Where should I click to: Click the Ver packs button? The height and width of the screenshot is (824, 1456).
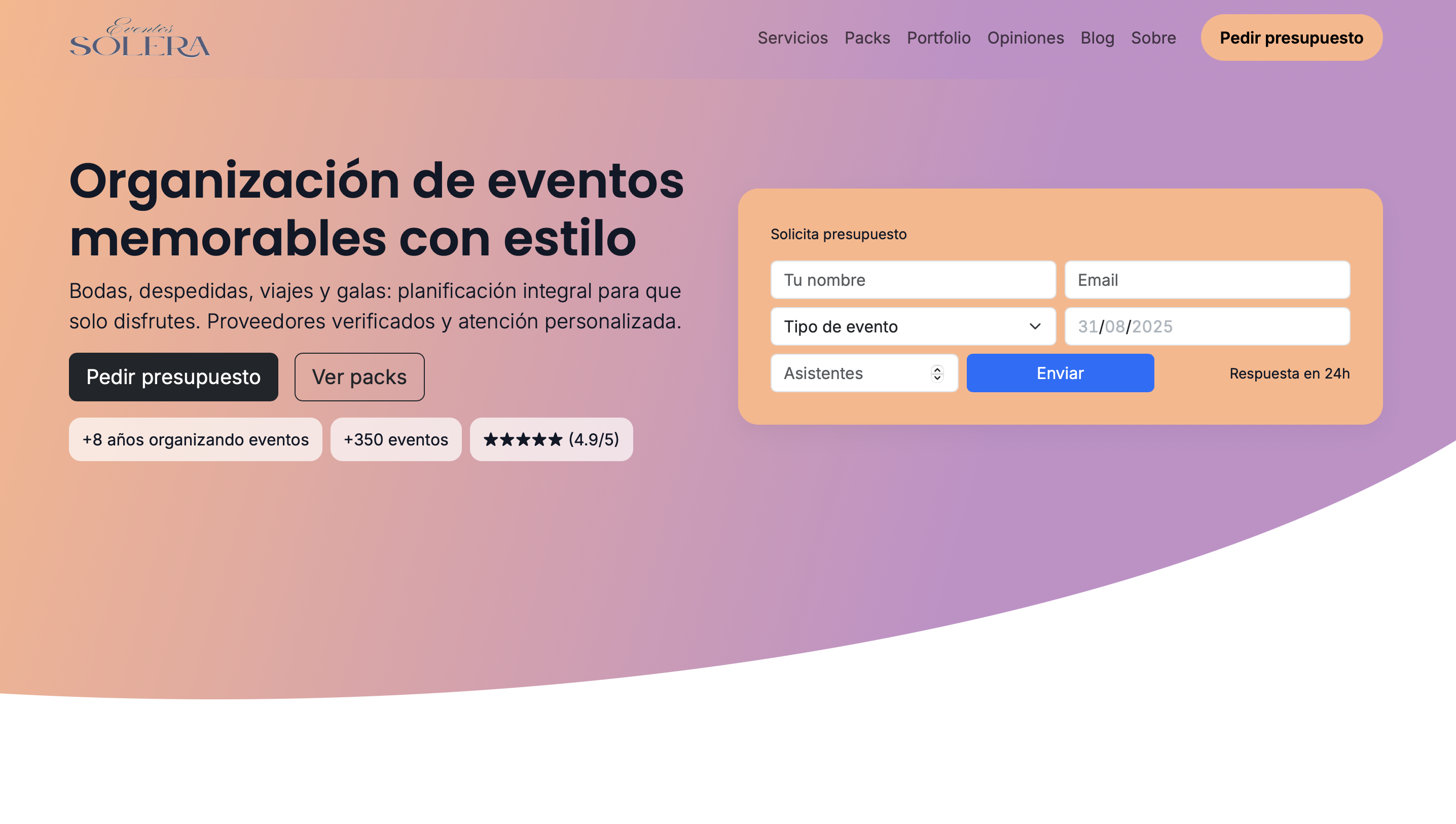point(359,377)
